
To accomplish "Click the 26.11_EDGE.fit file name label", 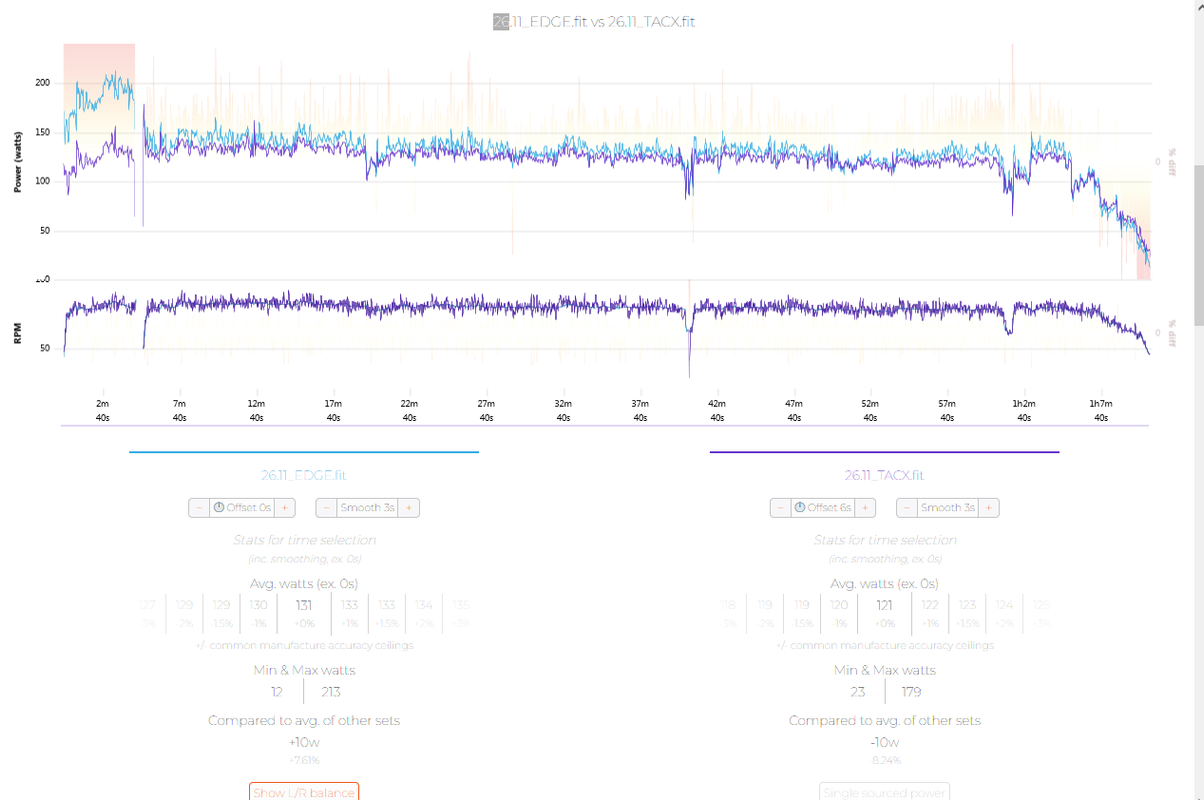I will (304, 476).
